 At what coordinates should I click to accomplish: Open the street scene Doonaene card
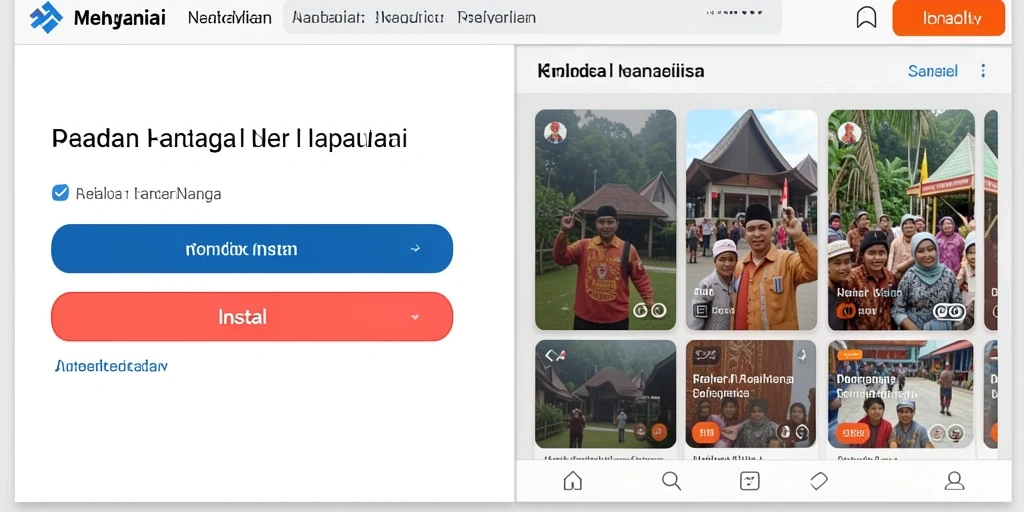[901, 394]
